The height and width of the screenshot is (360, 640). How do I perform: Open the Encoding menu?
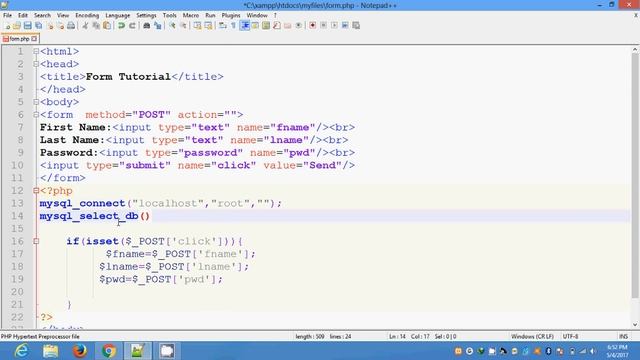(x=87, y=16)
